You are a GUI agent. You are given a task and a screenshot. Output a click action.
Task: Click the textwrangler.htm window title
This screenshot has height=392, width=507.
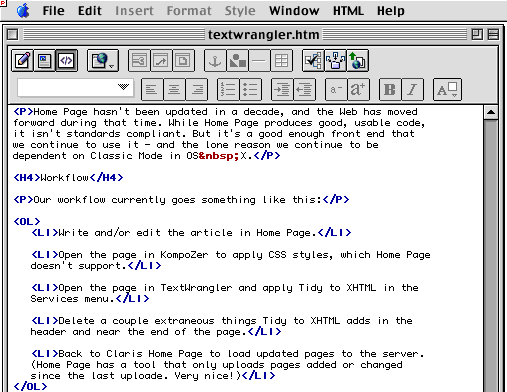point(263,35)
